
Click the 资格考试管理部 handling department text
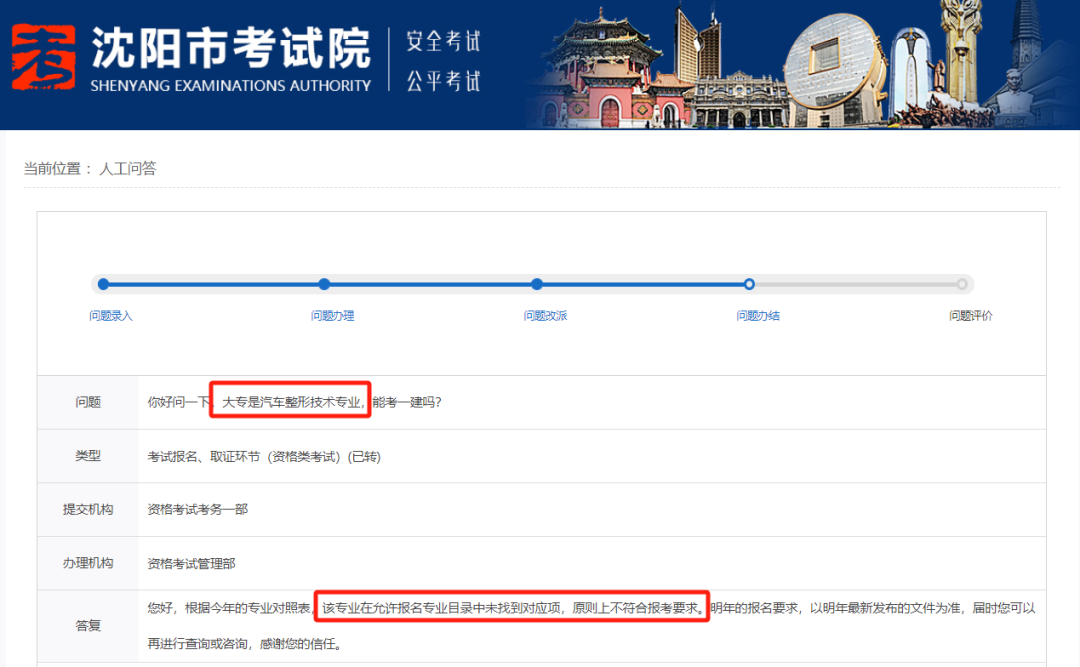tap(191, 563)
